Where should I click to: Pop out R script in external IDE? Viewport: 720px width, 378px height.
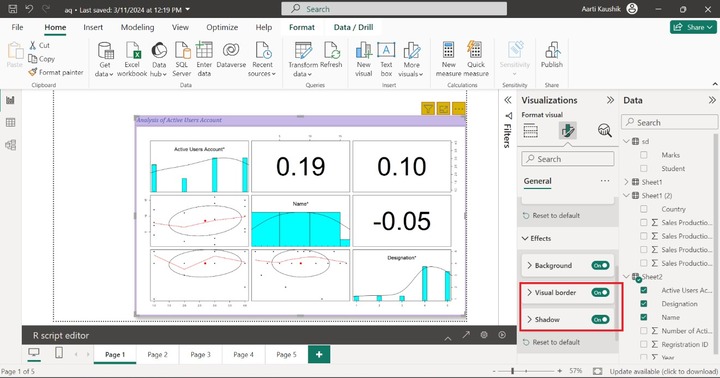(x=466, y=335)
